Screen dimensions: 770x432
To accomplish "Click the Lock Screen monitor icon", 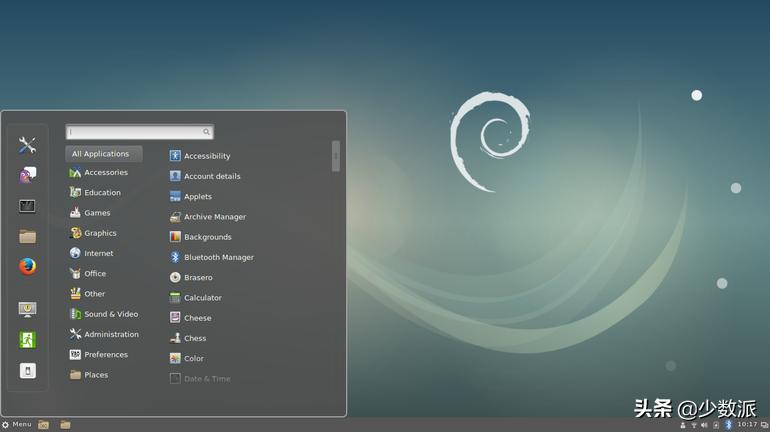I will [28, 309].
